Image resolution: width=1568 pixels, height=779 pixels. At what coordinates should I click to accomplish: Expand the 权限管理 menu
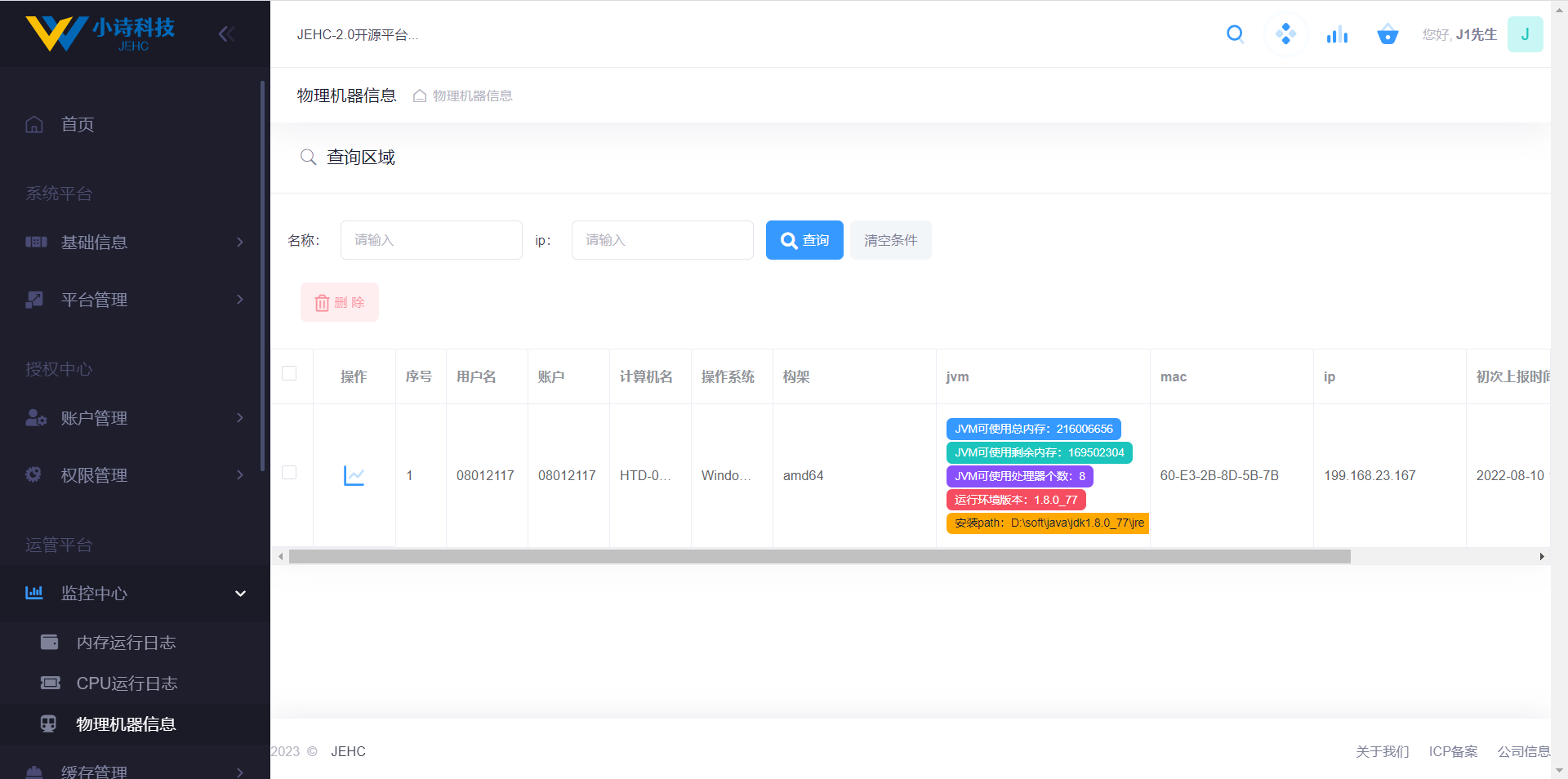point(135,475)
